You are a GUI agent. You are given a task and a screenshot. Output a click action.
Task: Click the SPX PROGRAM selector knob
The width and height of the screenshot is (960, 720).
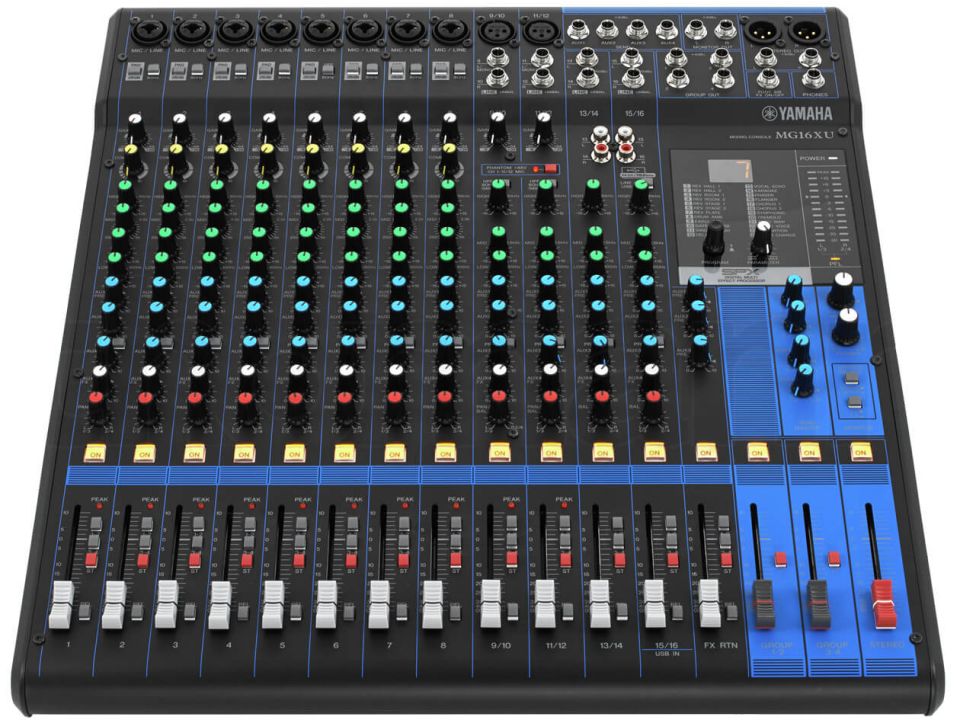(x=714, y=238)
